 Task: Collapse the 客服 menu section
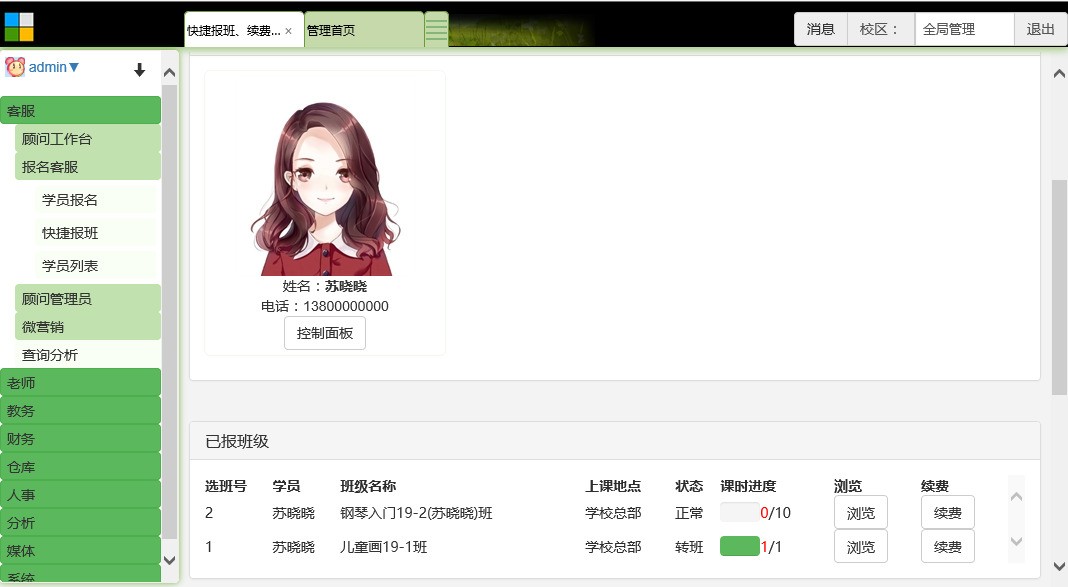click(80, 110)
